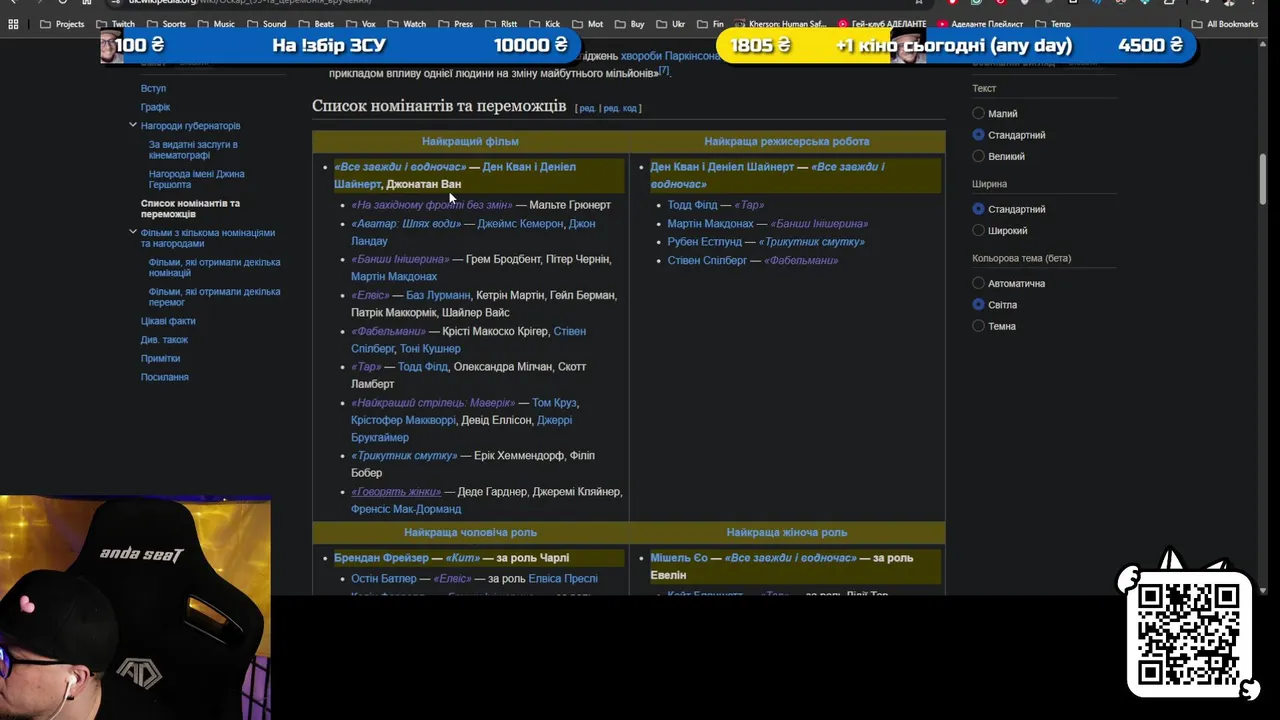Image resolution: width=1280 pixels, height=720 pixels.
Task: Jump to Нагорода імені Джина Гершолта
Action: click(196, 179)
